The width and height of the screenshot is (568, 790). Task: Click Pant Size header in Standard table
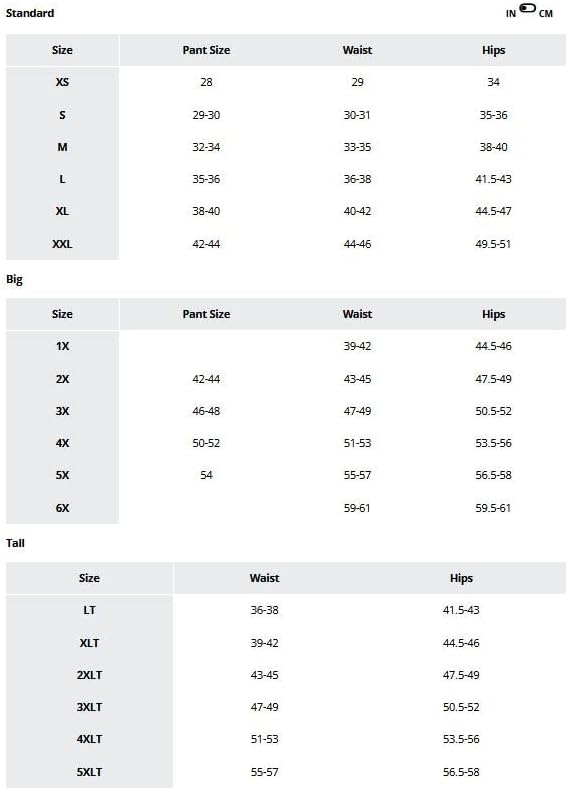tap(206, 50)
